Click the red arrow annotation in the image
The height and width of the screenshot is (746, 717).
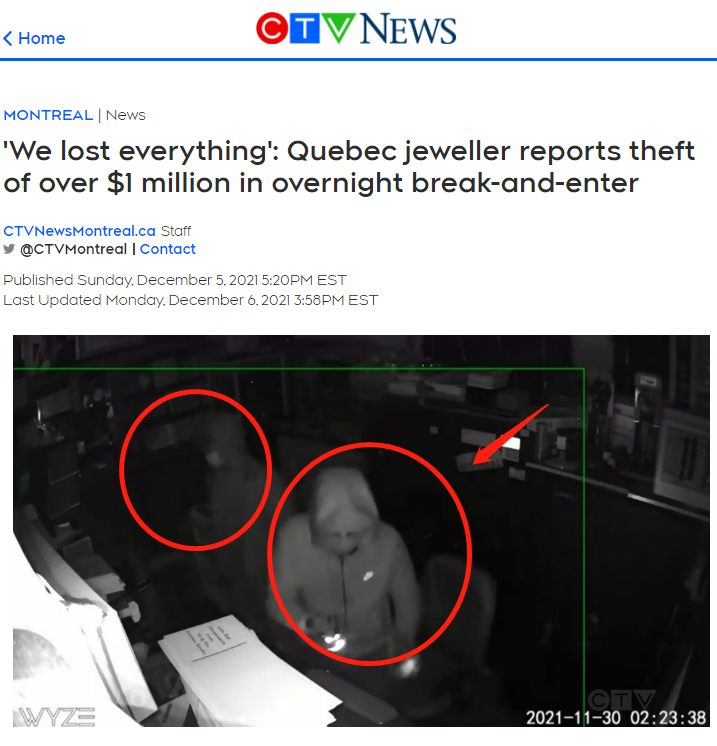click(510, 434)
